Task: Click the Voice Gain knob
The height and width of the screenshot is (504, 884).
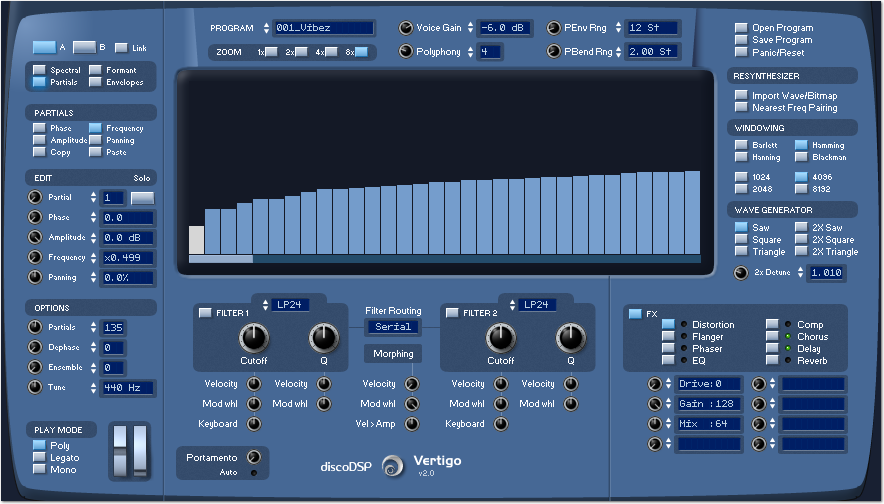Action: pos(406,28)
